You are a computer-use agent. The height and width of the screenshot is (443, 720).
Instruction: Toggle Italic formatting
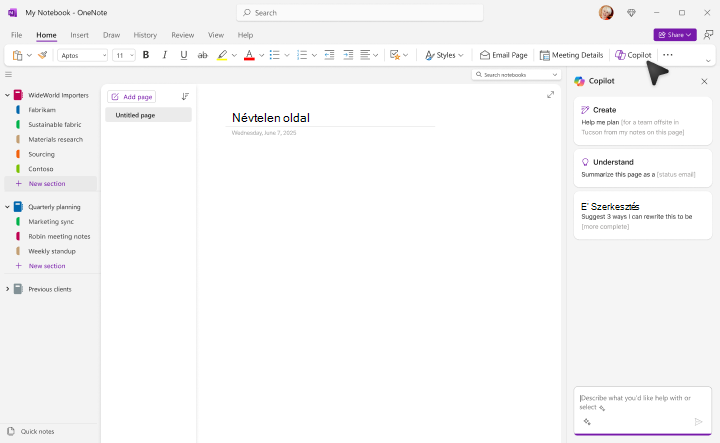tap(164, 55)
